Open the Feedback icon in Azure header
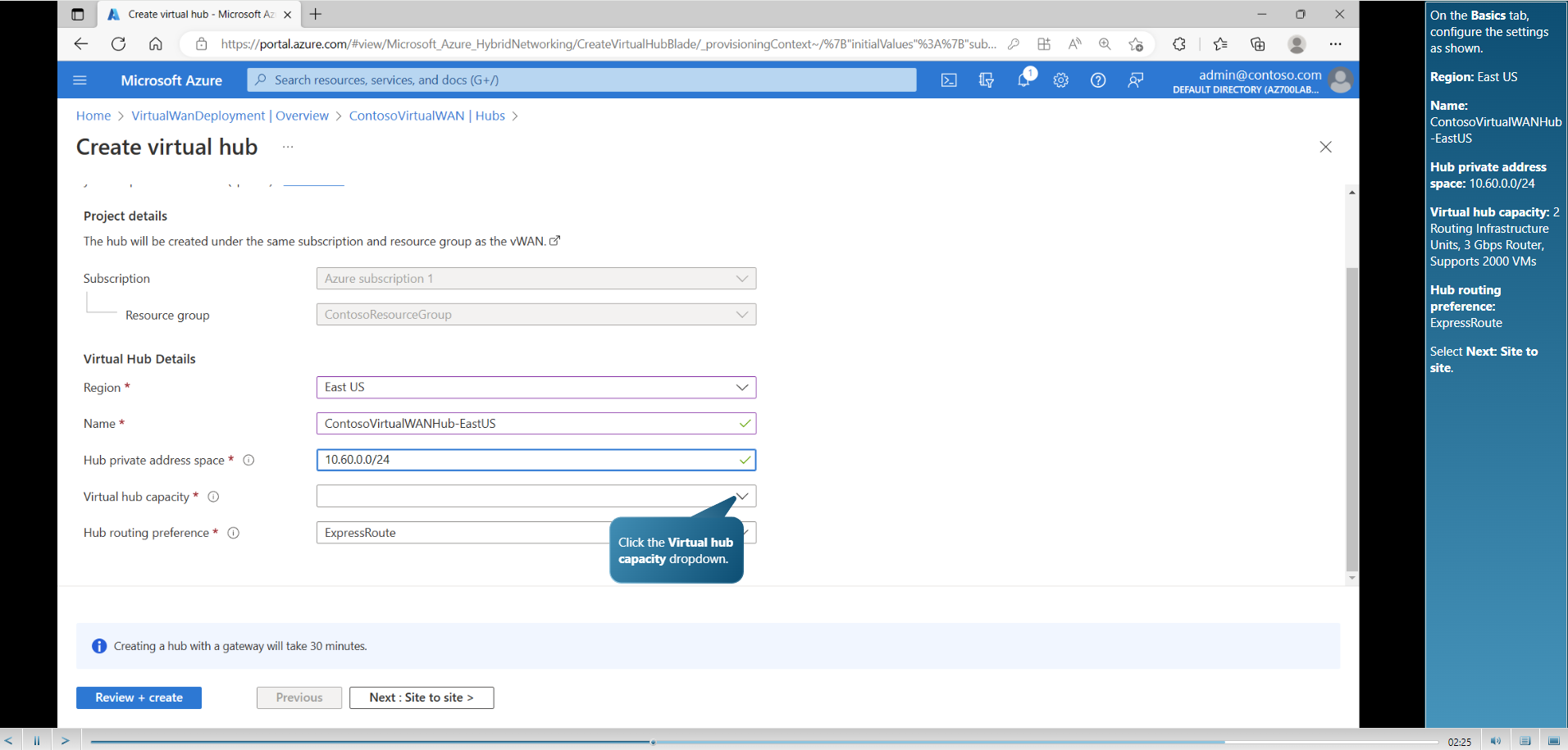The image size is (1568, 750). pyautogui.click(x=1136, y=80)
